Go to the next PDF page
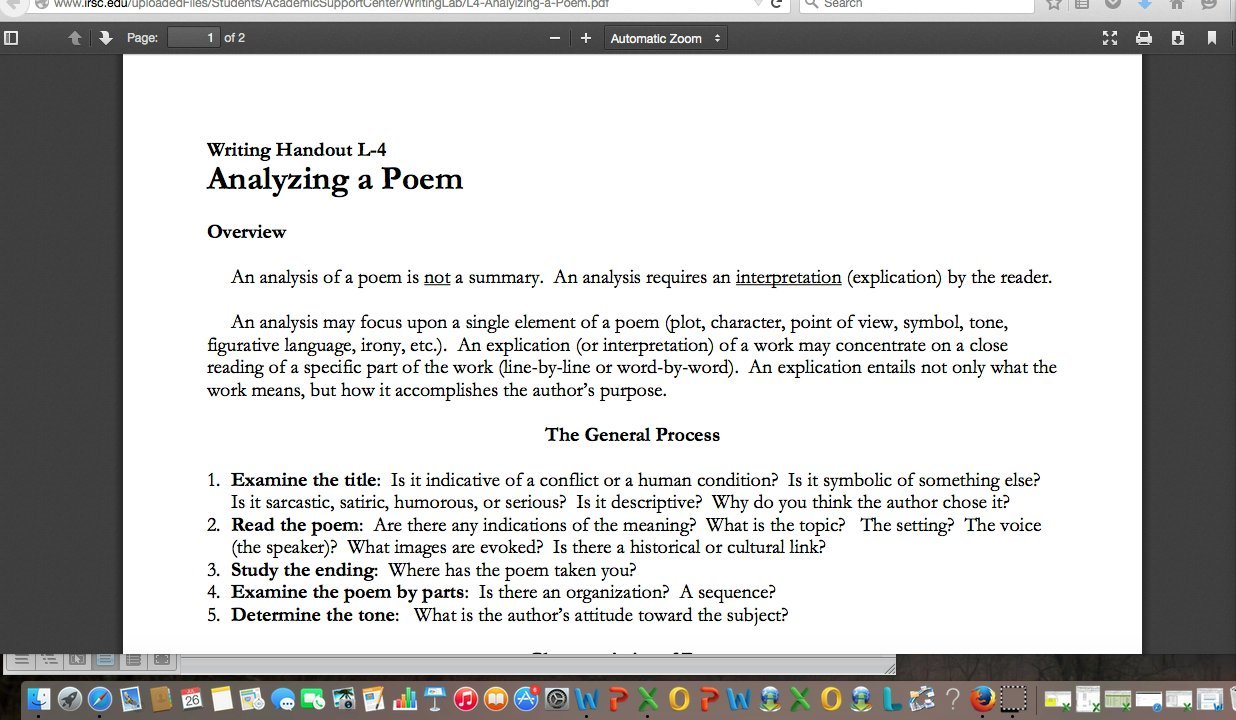Viewport: 1236px width, 720px height. (105, 38)
